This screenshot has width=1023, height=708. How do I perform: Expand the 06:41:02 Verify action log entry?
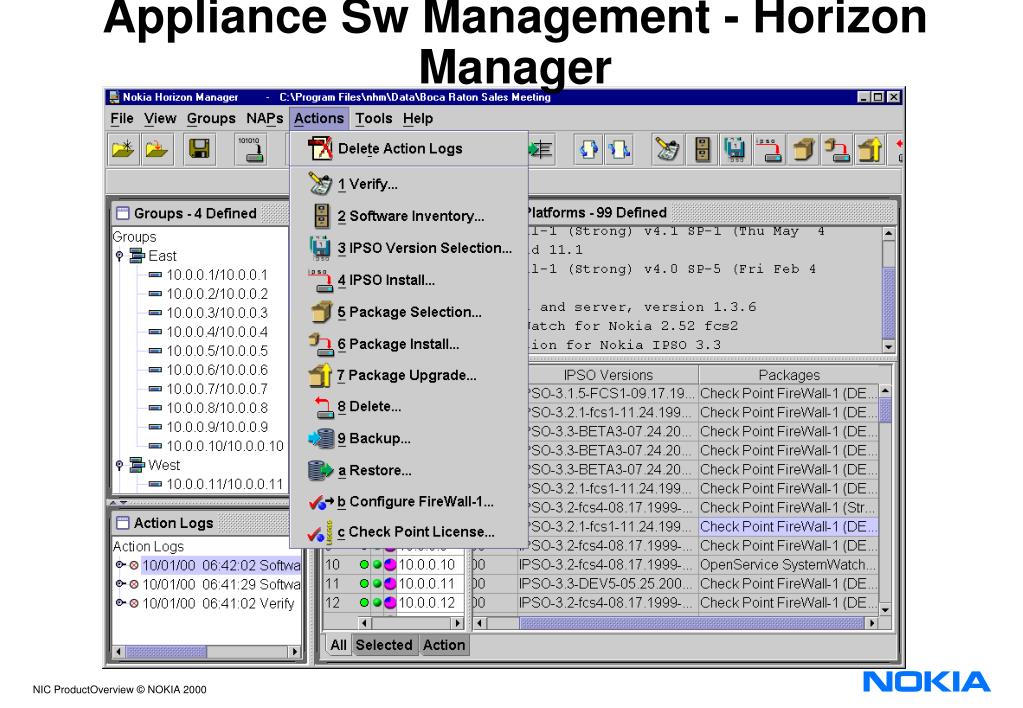click(x=120, y=603)
